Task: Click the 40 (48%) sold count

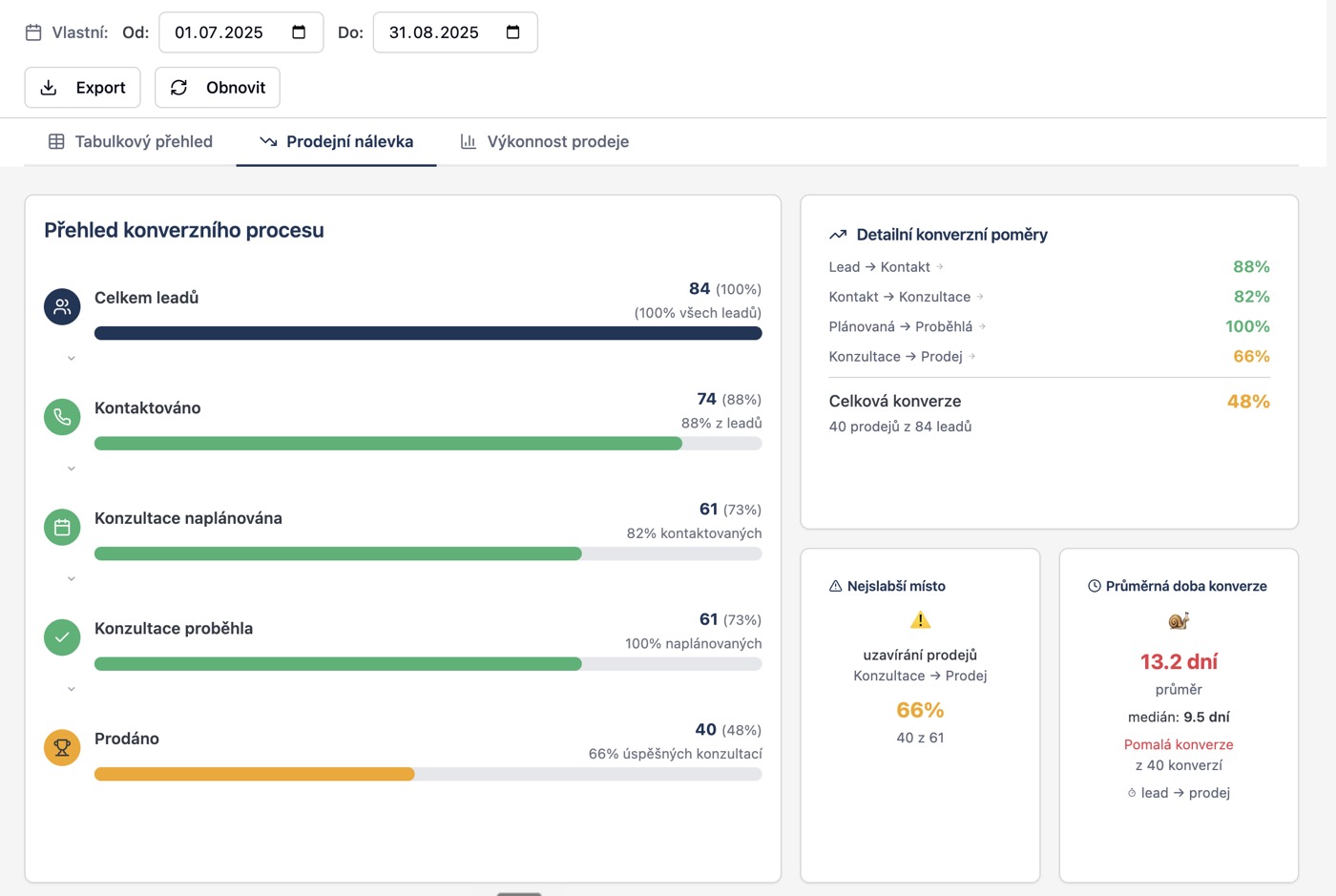Action: [x=728, y=729]
